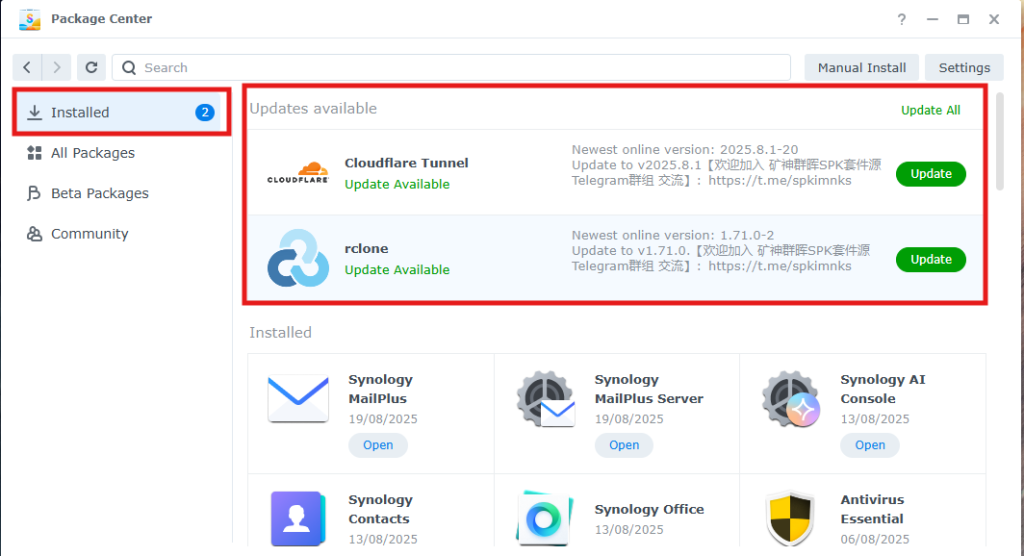Screen dimensions: 1024x556
Task: Select the Installed sidebar tab
Action: [x=121, y=112]
